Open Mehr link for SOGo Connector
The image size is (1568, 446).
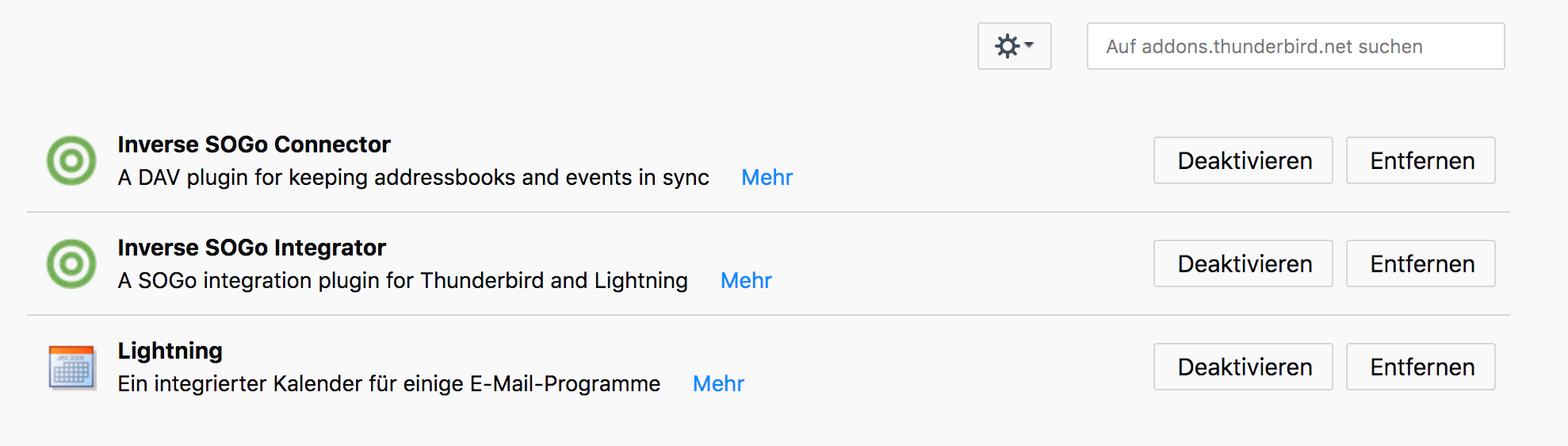click(767, 178)
